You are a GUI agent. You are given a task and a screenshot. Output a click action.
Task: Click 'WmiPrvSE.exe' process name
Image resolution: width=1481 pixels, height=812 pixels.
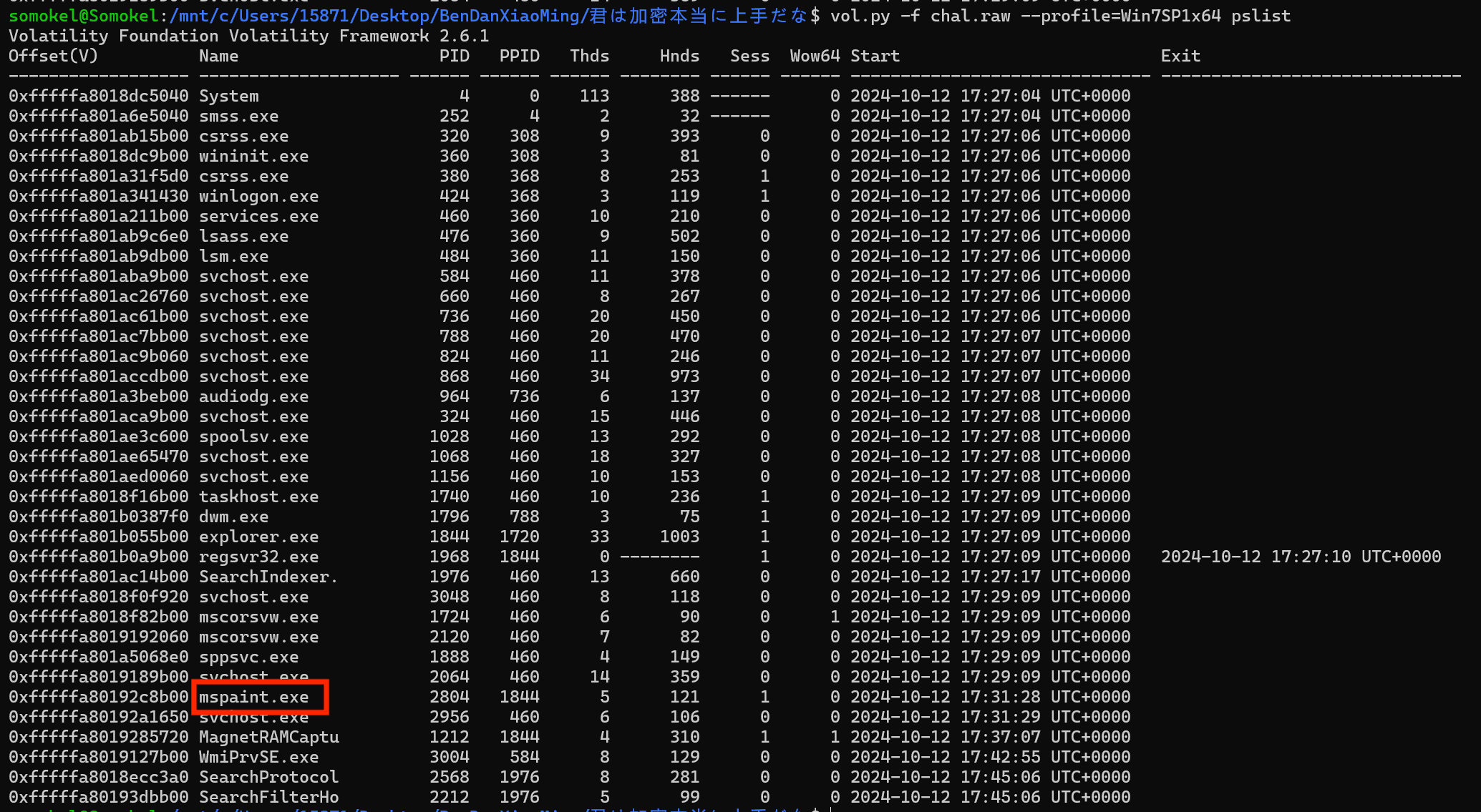coord(259,757)
